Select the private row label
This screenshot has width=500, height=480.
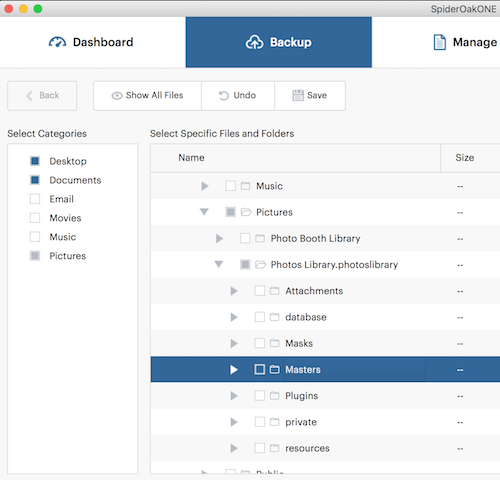point(301,422)
